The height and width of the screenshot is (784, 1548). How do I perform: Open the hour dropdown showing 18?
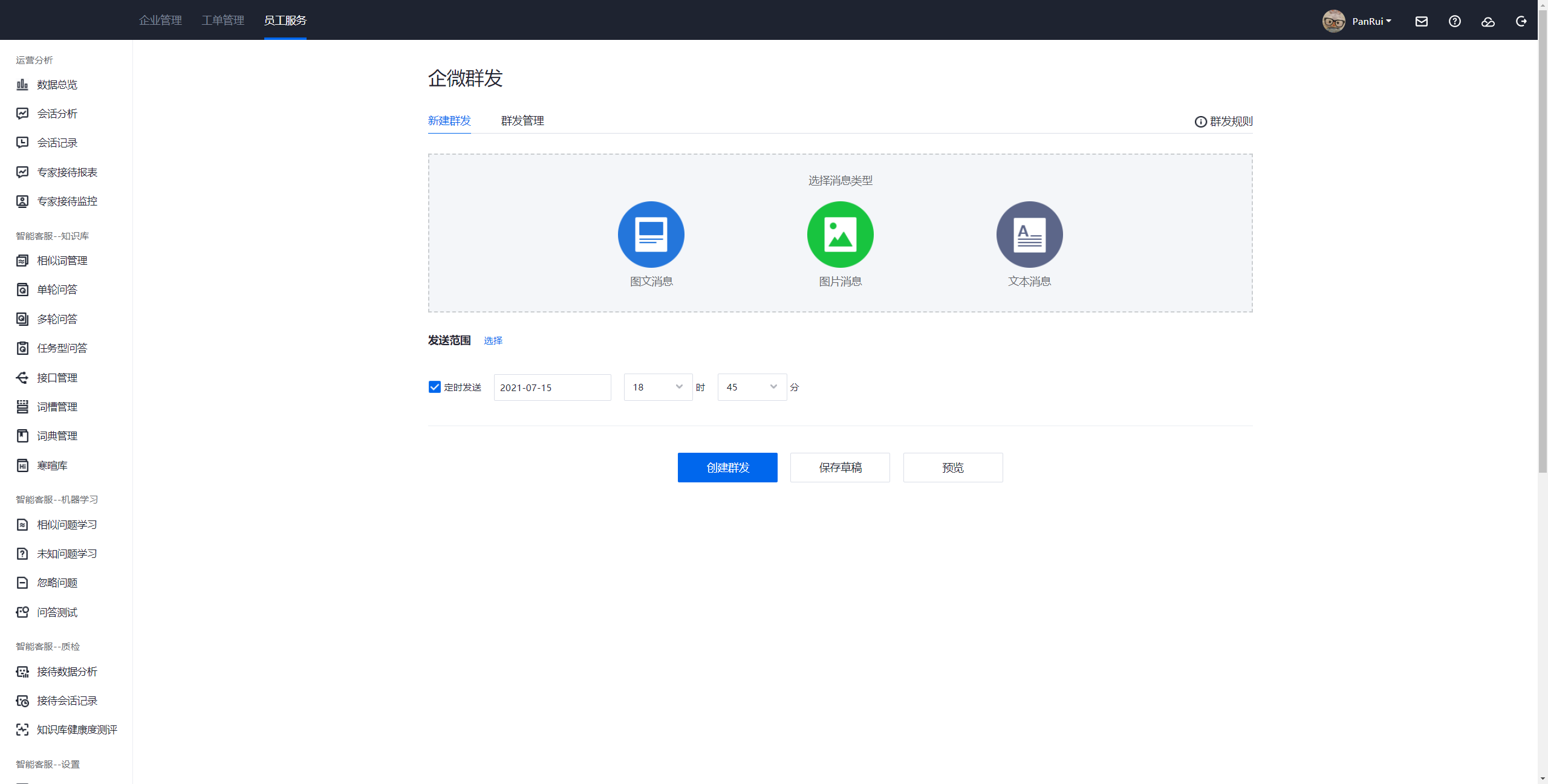click(658, 387)
